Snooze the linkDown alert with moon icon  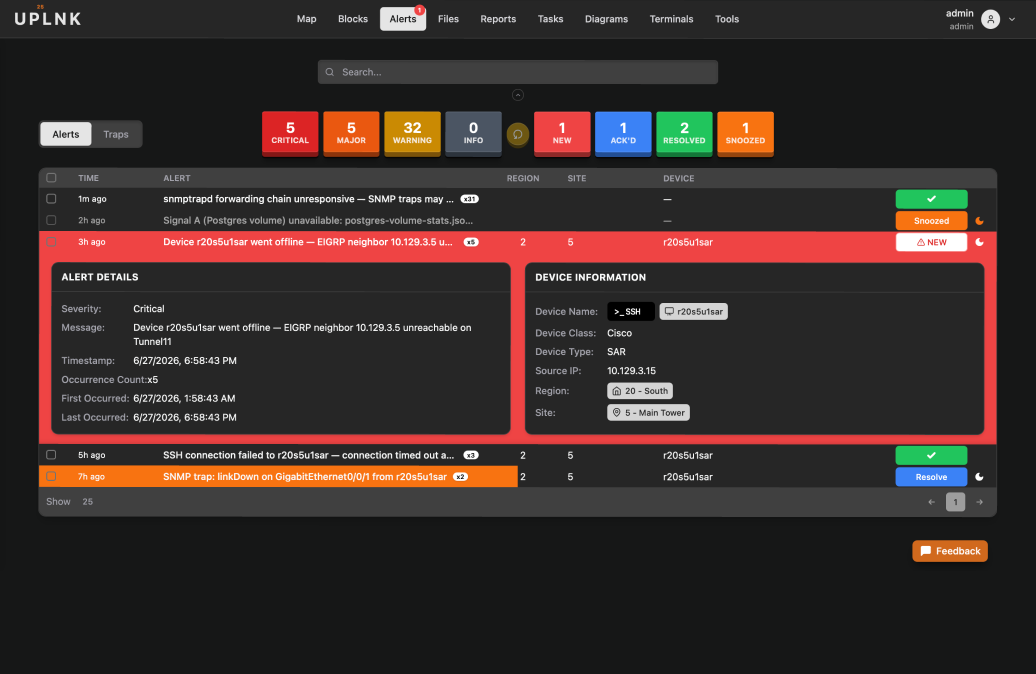(x=979, y=476)
